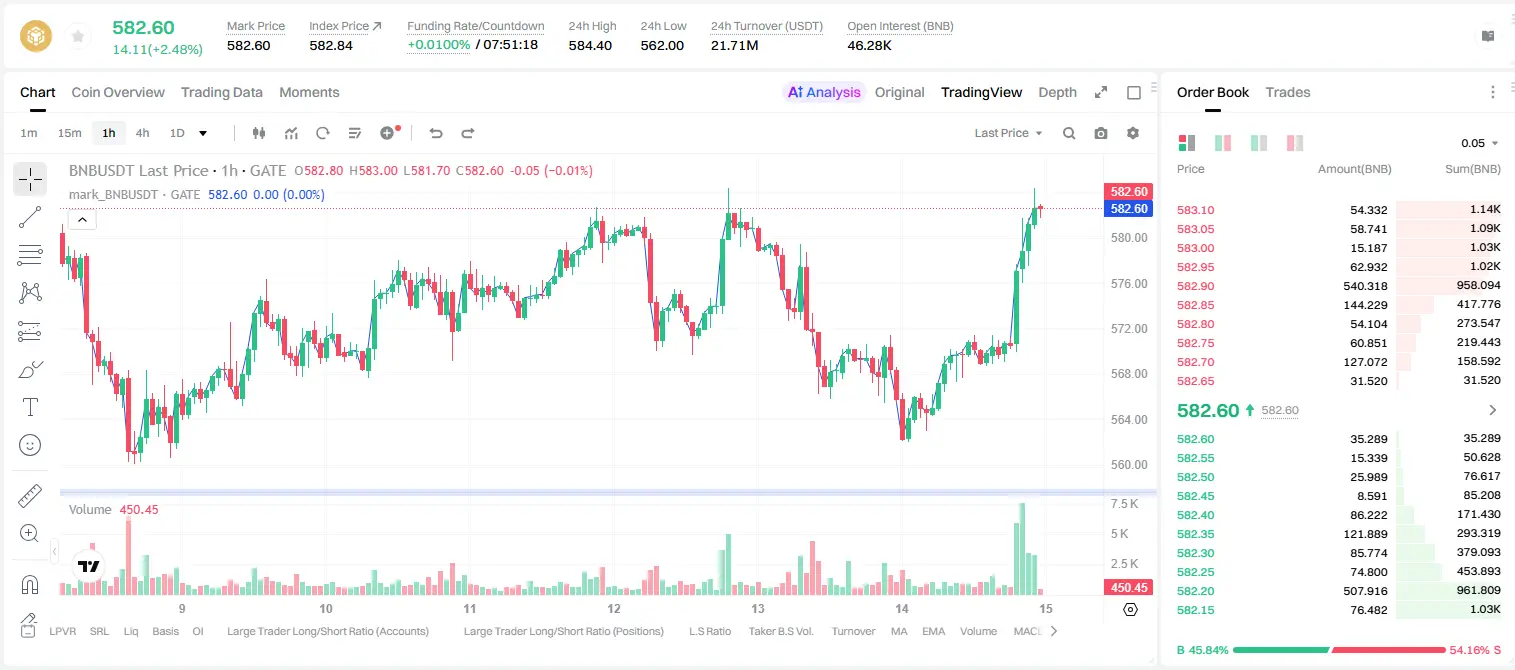The height and width of the screenshot is (670, 1515).
Task: Open the emoji sticker tool
Action: coord(30,445)
